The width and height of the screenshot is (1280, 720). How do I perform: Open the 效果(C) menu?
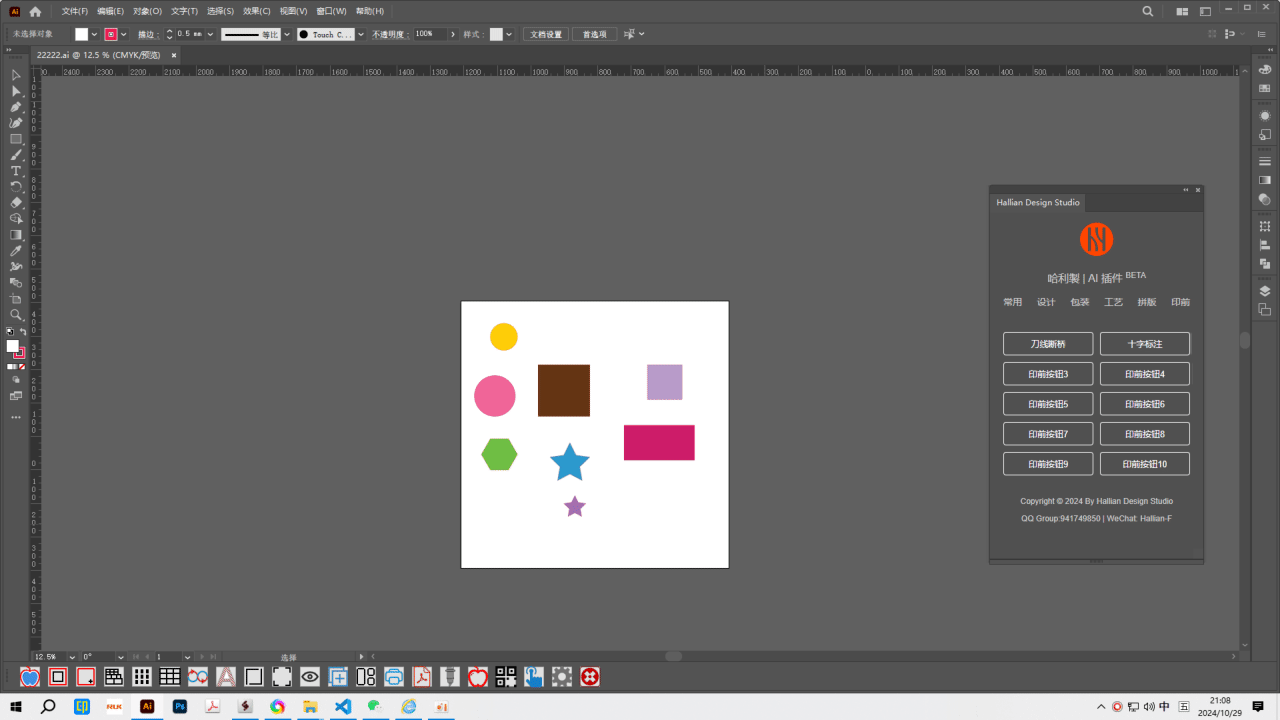tap(257, 11)
